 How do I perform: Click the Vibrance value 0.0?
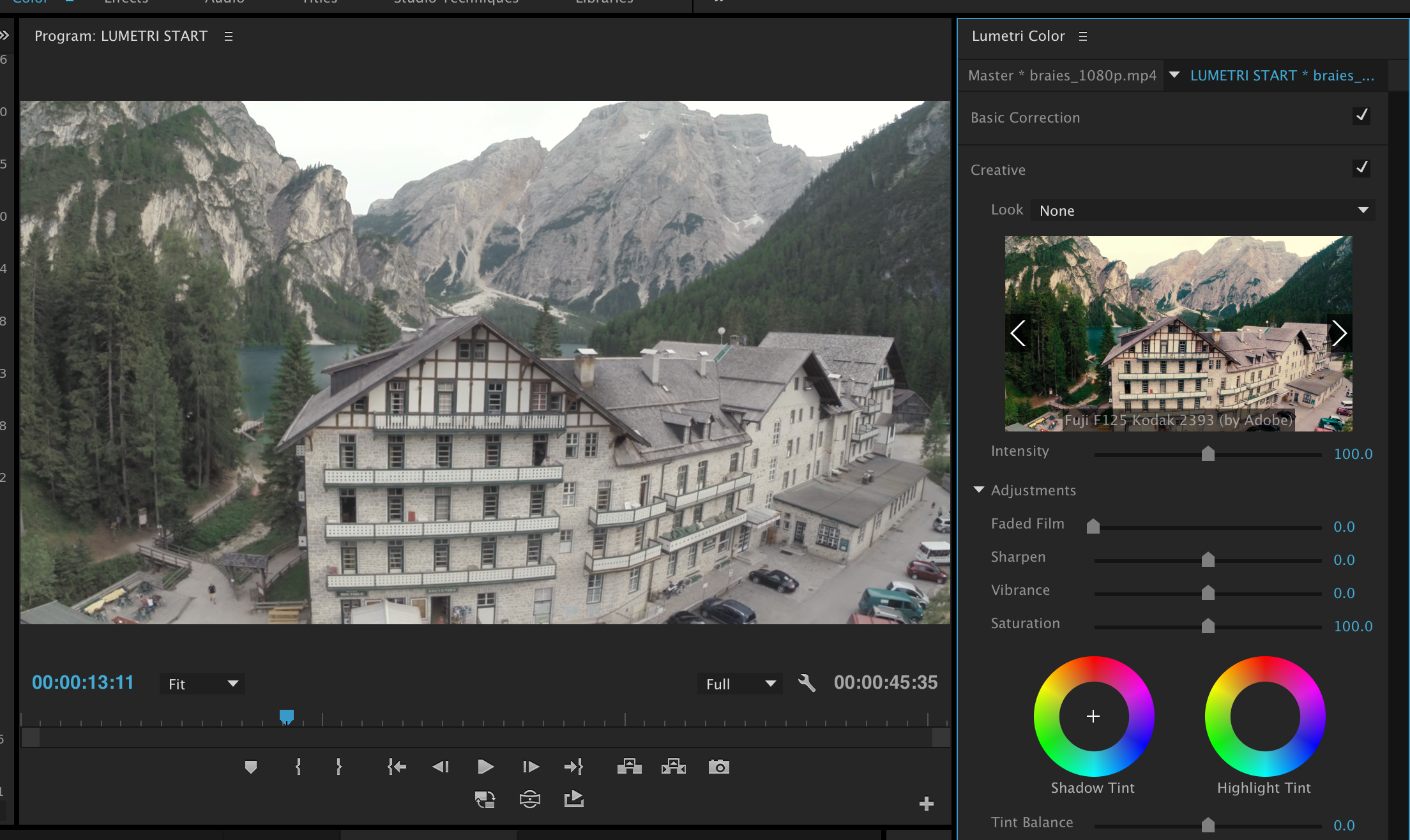coord(1344,593)
